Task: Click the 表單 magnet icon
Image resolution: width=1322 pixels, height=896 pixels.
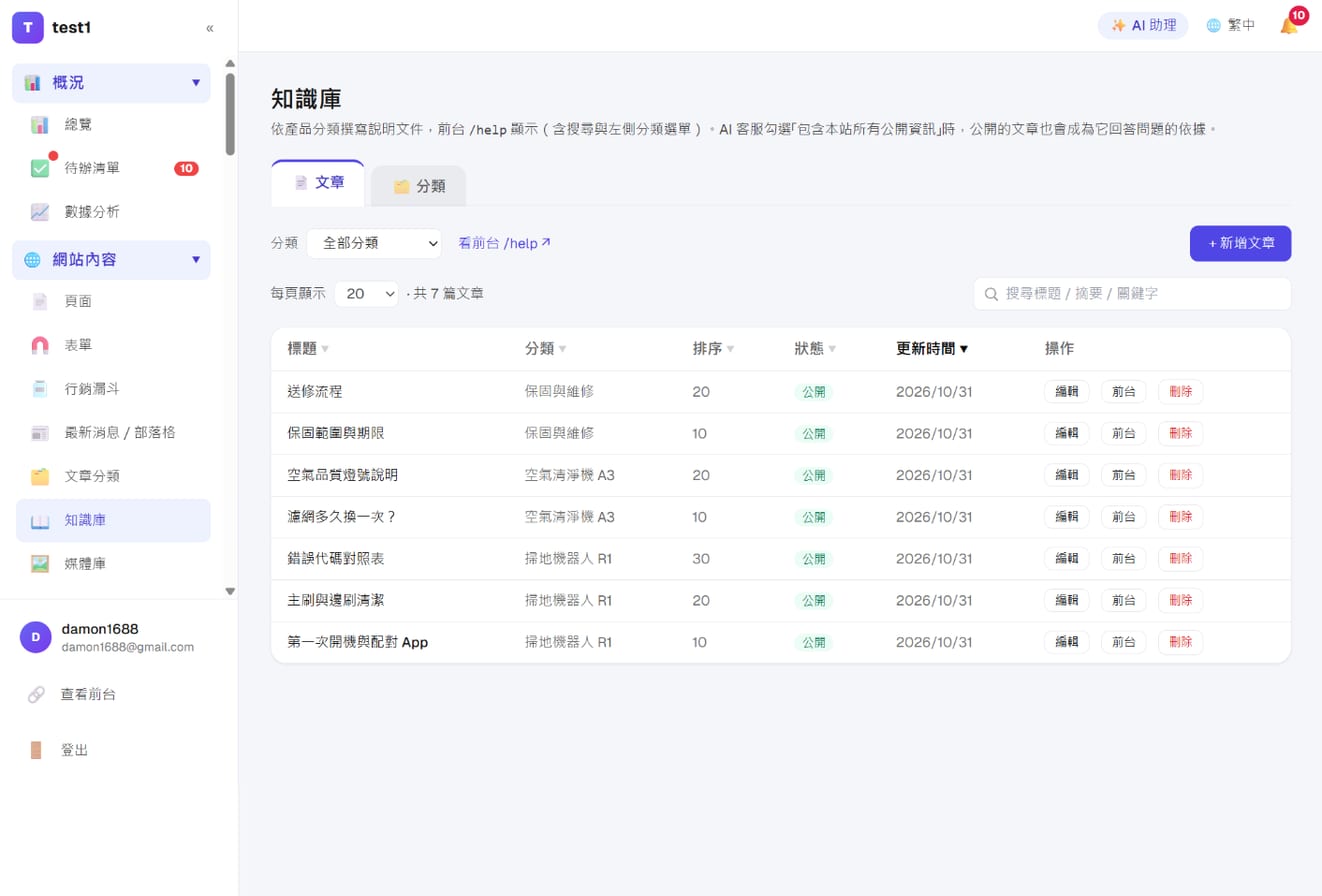Action: coord(40,345)
